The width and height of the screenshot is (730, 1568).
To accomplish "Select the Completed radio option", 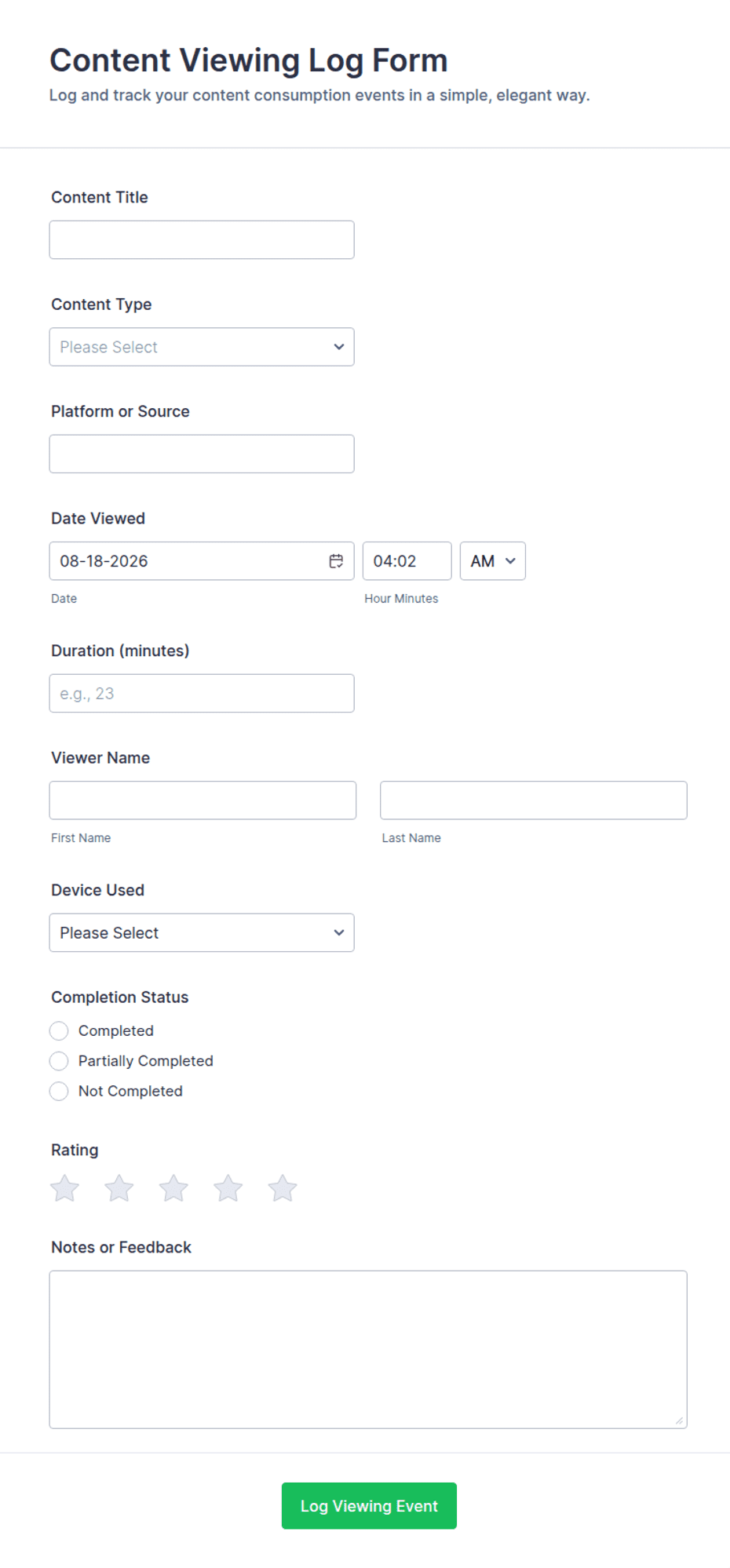I will pos(59,1030).
